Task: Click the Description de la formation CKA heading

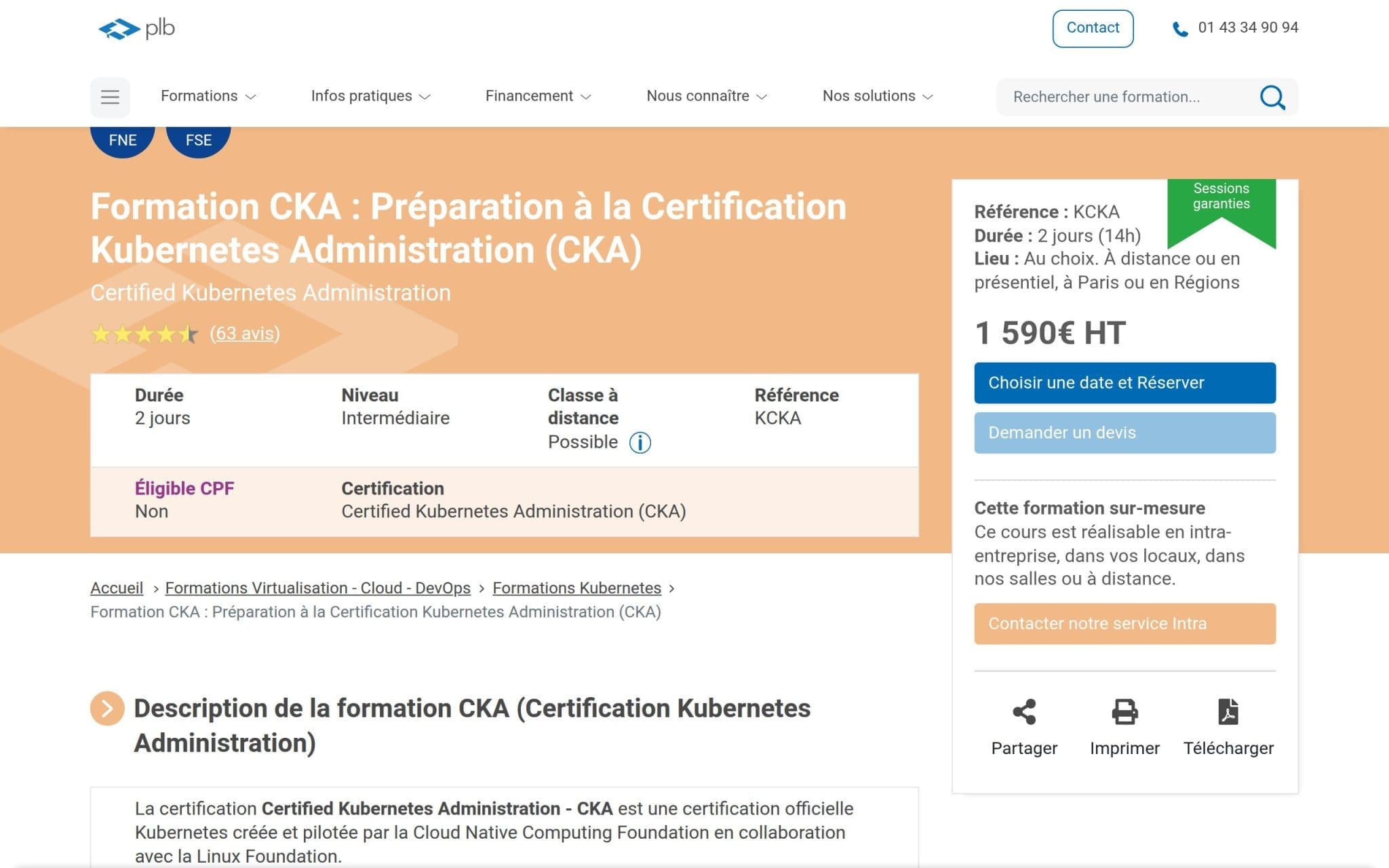Action: coord(472,726)
